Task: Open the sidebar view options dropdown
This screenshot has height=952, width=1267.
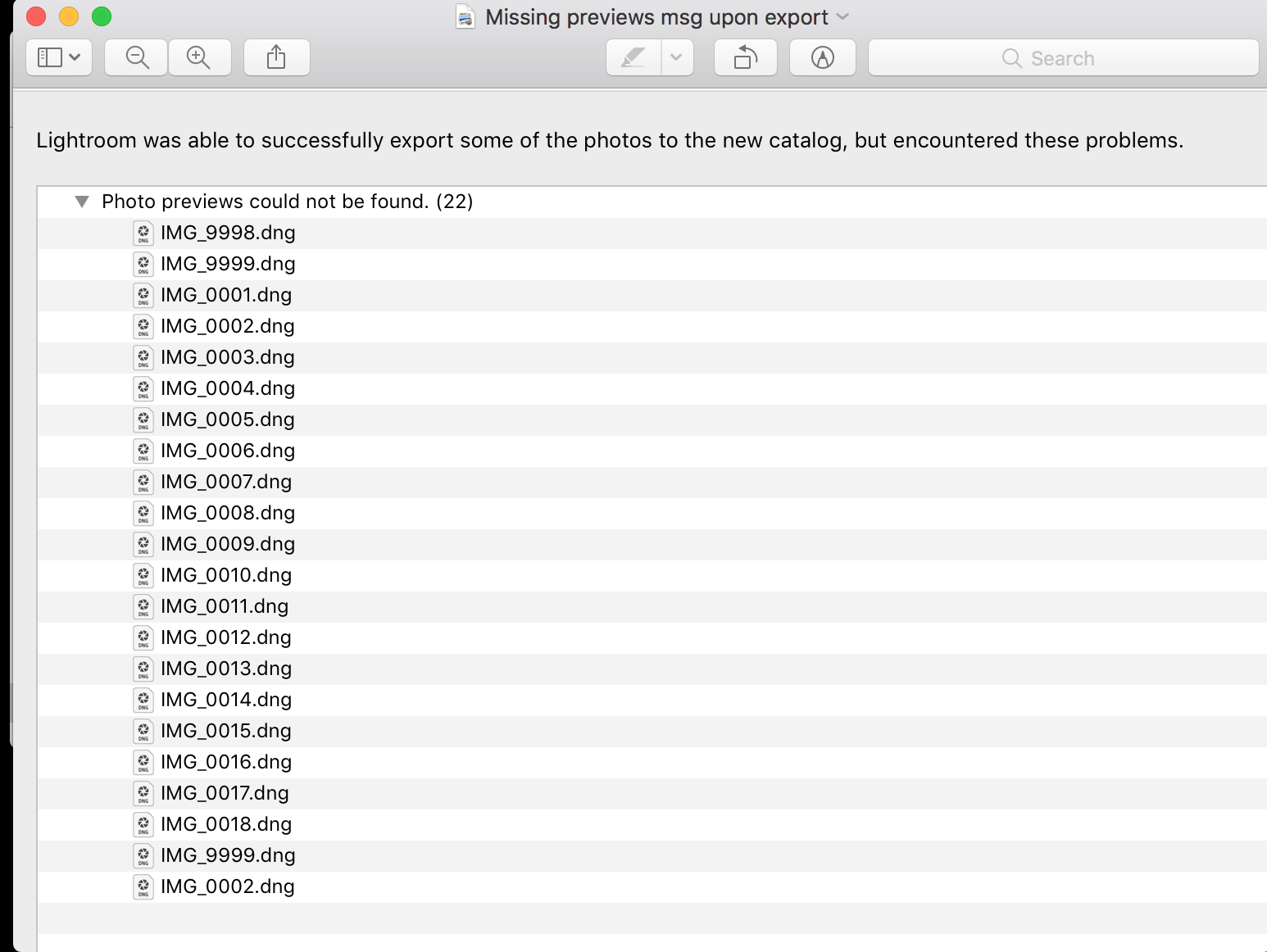Action: coord(58,57)
